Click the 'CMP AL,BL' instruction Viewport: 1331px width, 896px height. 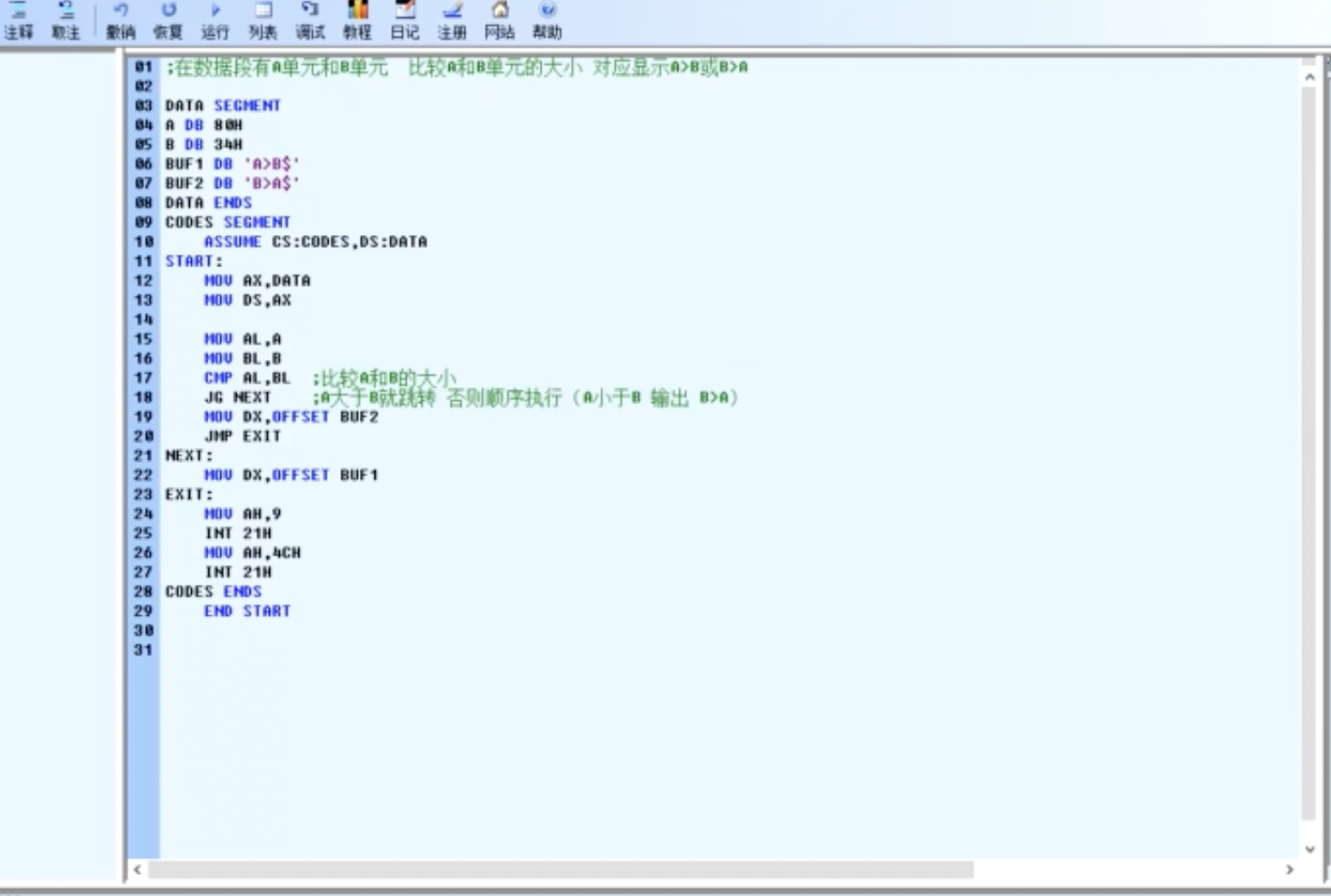click(247, 377)
